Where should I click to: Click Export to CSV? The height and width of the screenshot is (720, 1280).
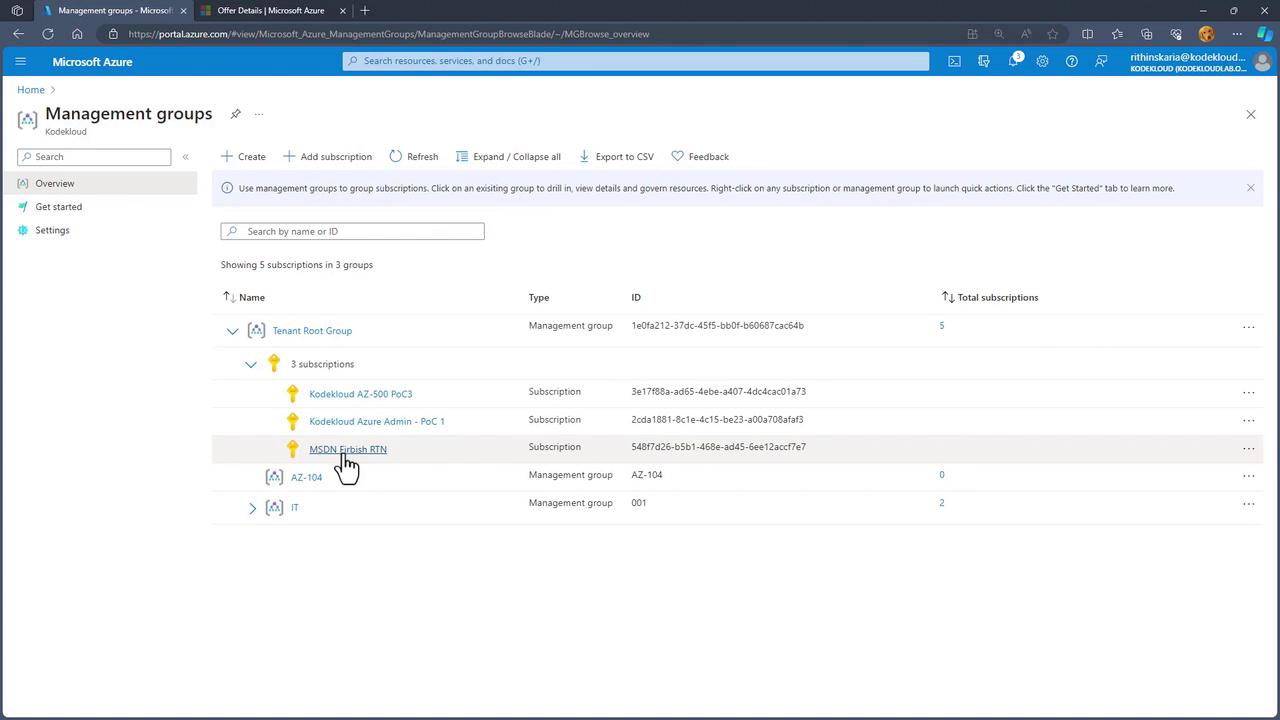coord(616,157)
